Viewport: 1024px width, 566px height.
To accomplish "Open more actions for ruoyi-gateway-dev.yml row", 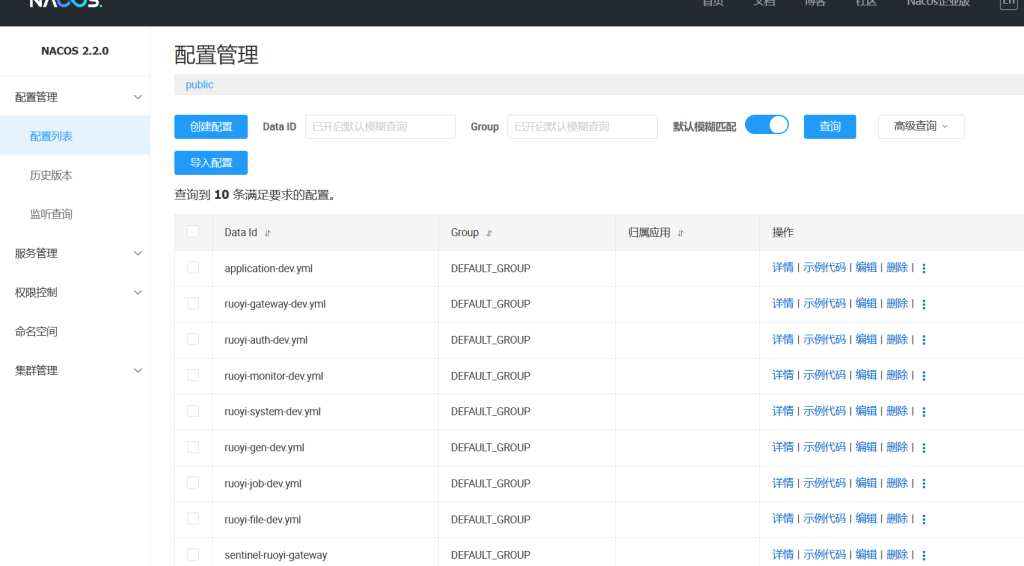I will click(x=923, y=304).
